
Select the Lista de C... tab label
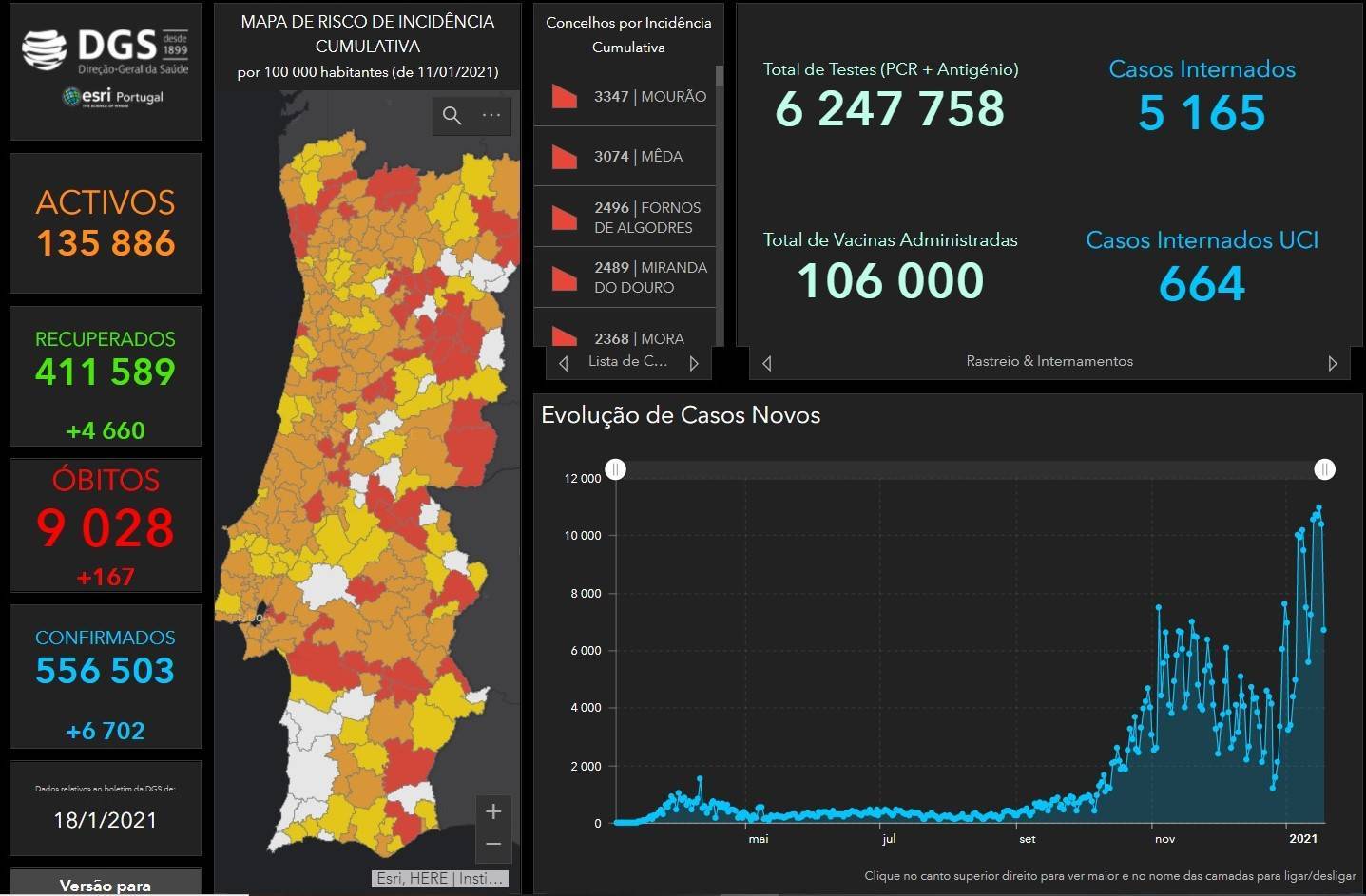[x=627, y=361]
